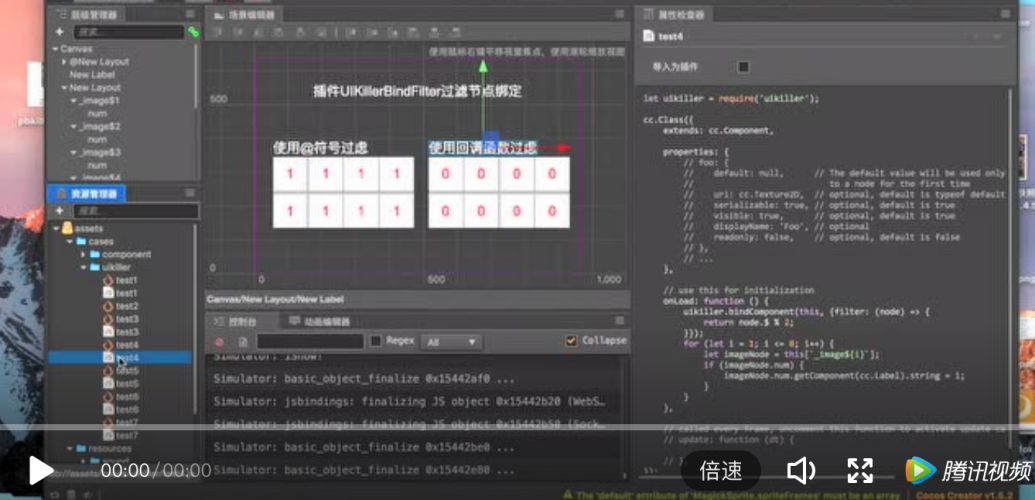The height and width of the screenshot is (500, 1035).
Task: Click the assets search field
Action: [x=135, y=211]
